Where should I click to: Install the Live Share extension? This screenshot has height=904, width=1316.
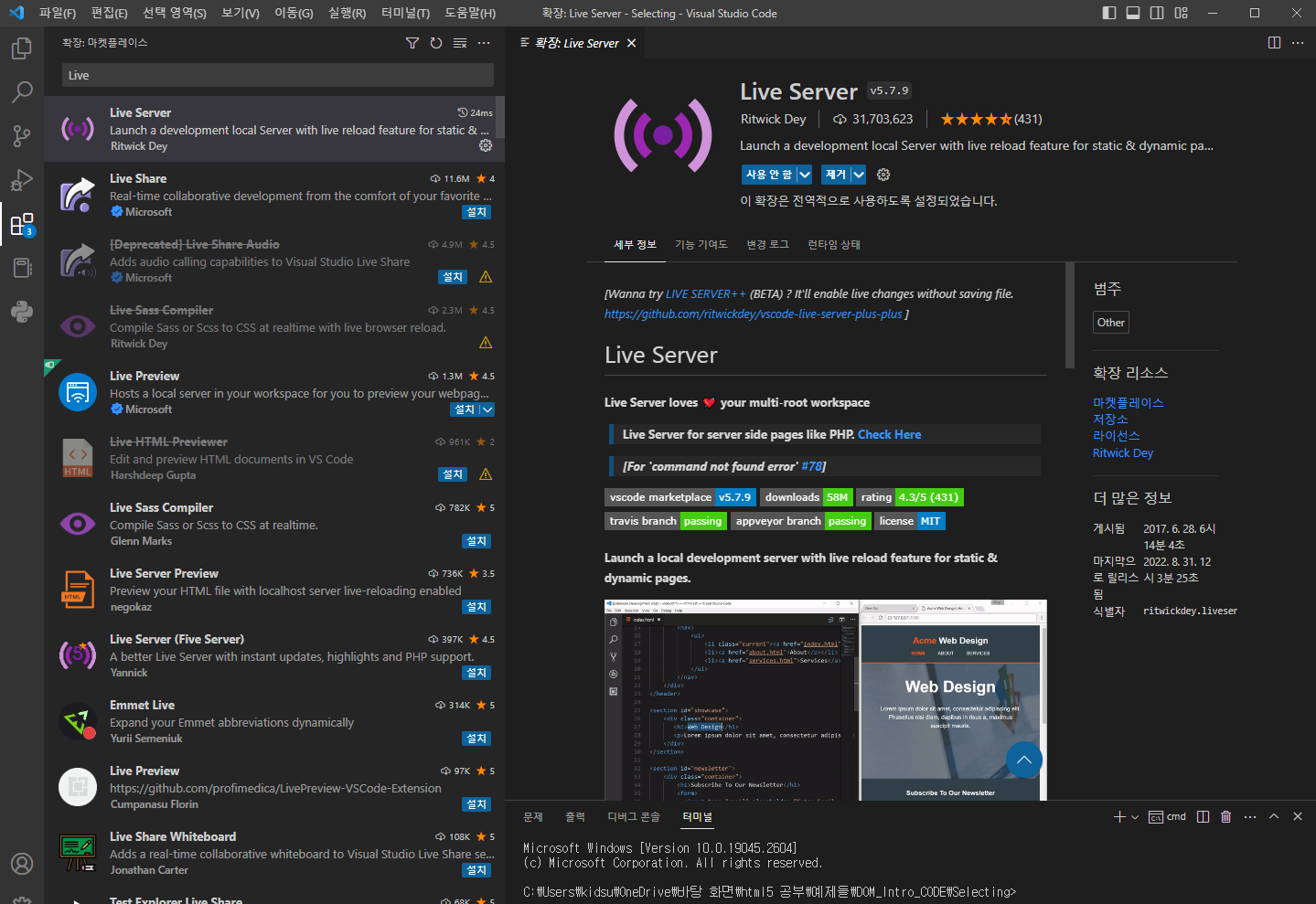tap(476, 212)
